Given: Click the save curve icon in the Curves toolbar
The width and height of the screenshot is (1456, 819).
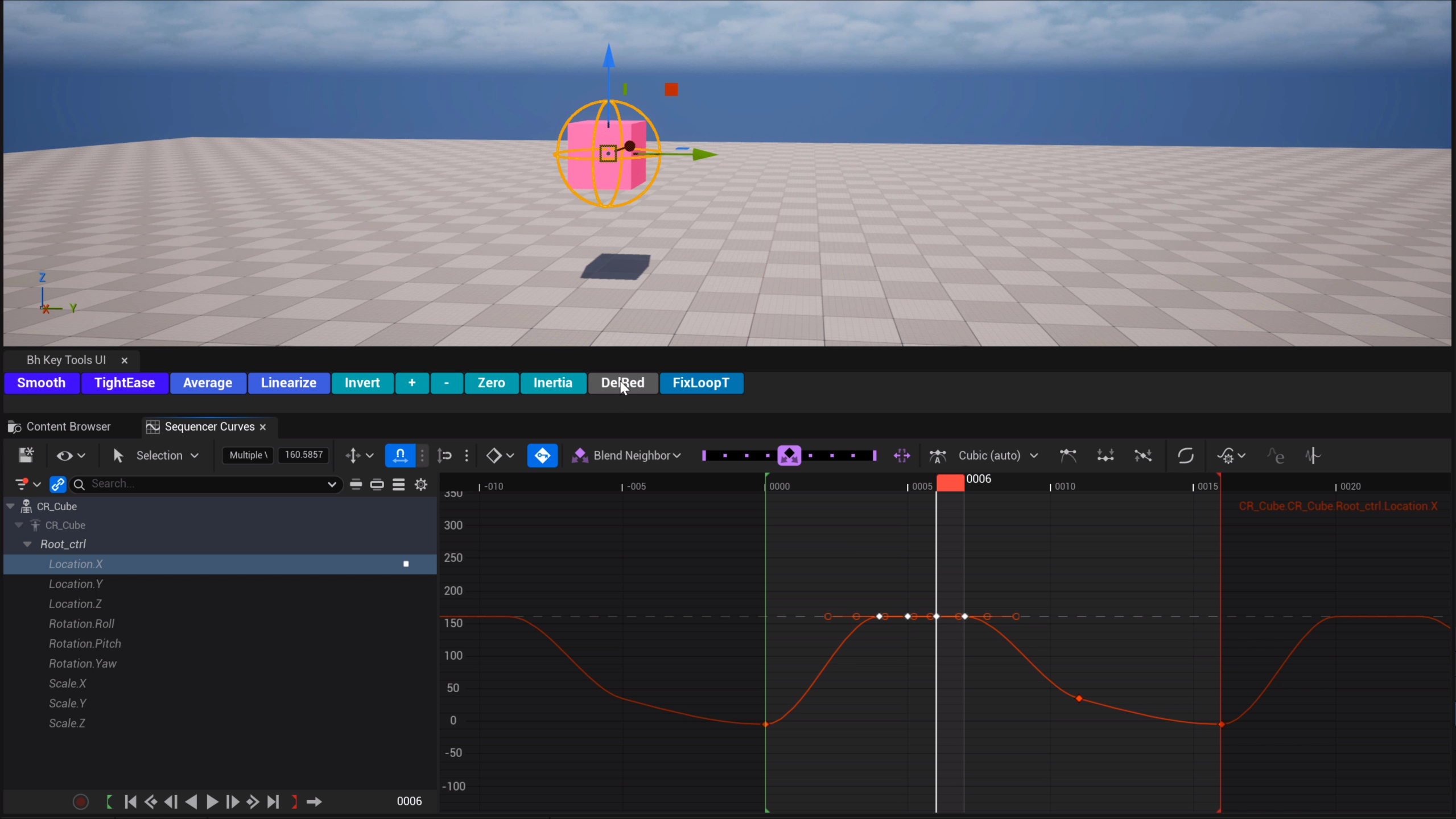Looking at the screenshot, I should [x=26, y=455].
